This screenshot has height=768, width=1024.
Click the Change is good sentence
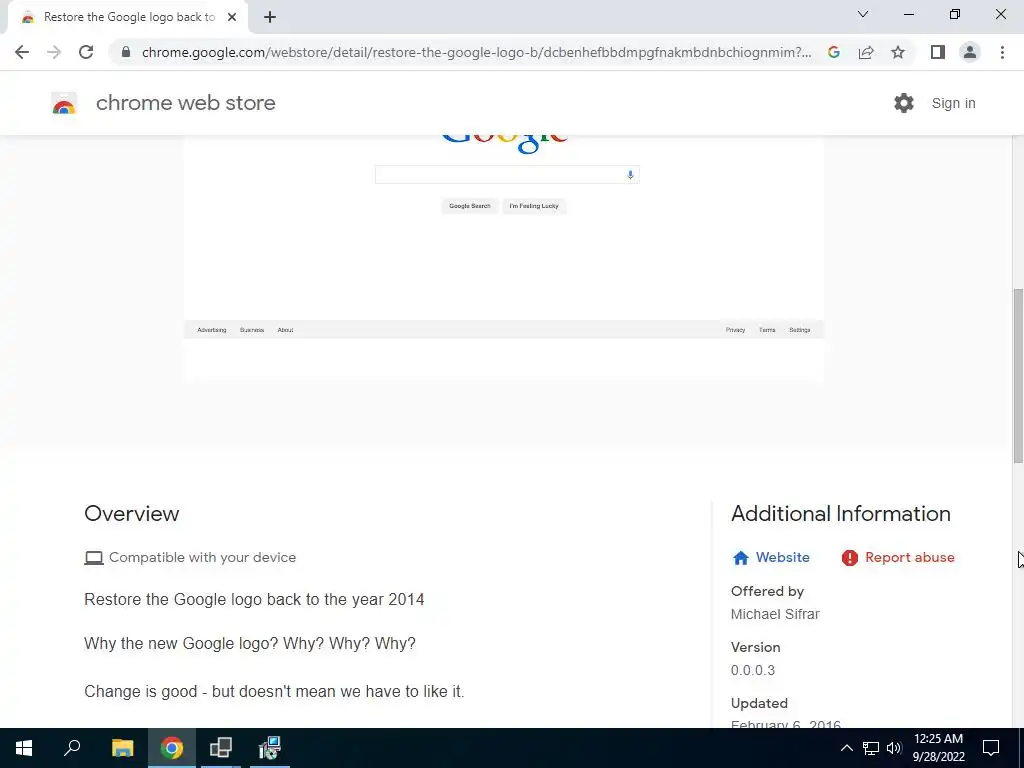pyautogui.click(x=274, y=692)
